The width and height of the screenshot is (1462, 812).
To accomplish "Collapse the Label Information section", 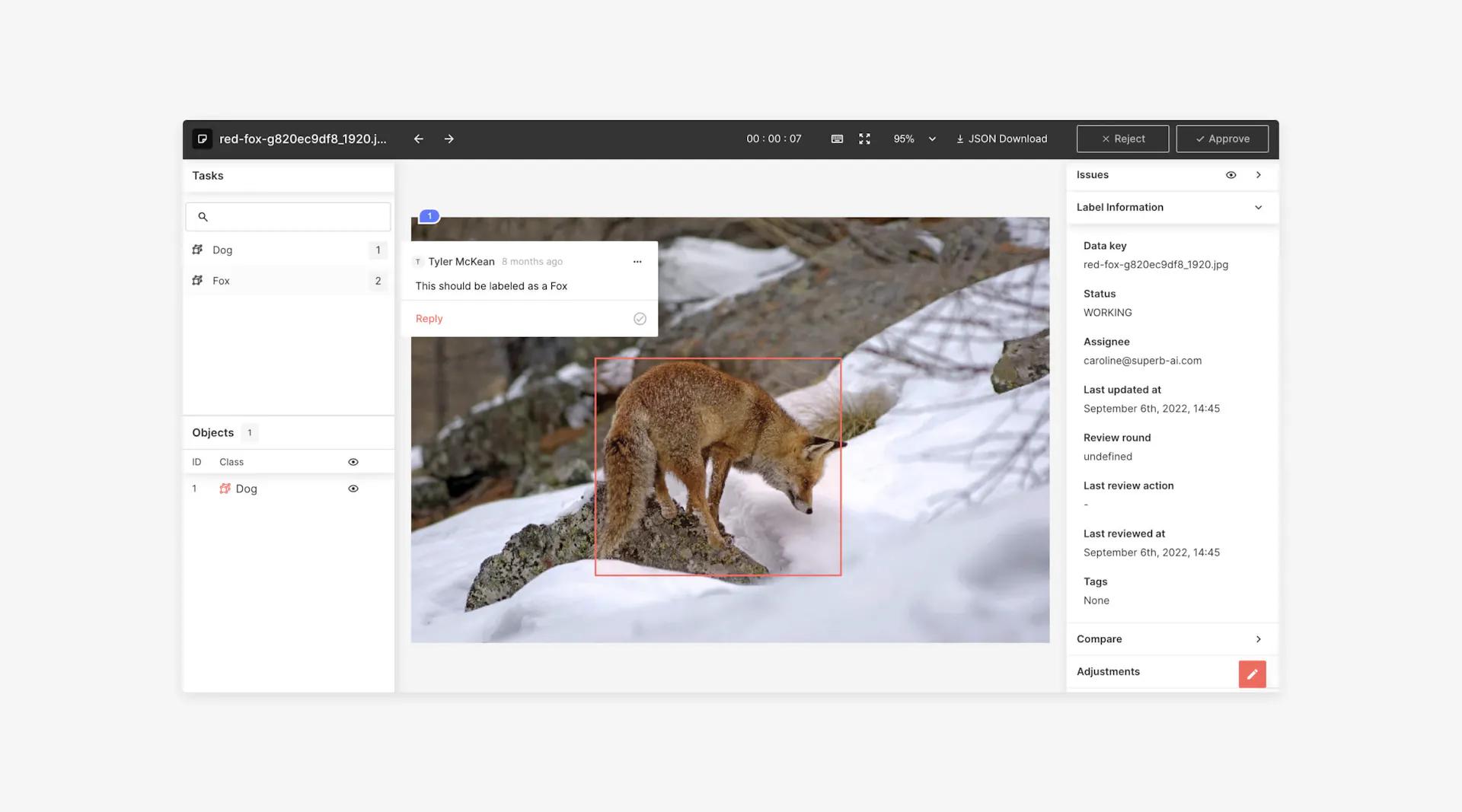I will coord(1259,207).
